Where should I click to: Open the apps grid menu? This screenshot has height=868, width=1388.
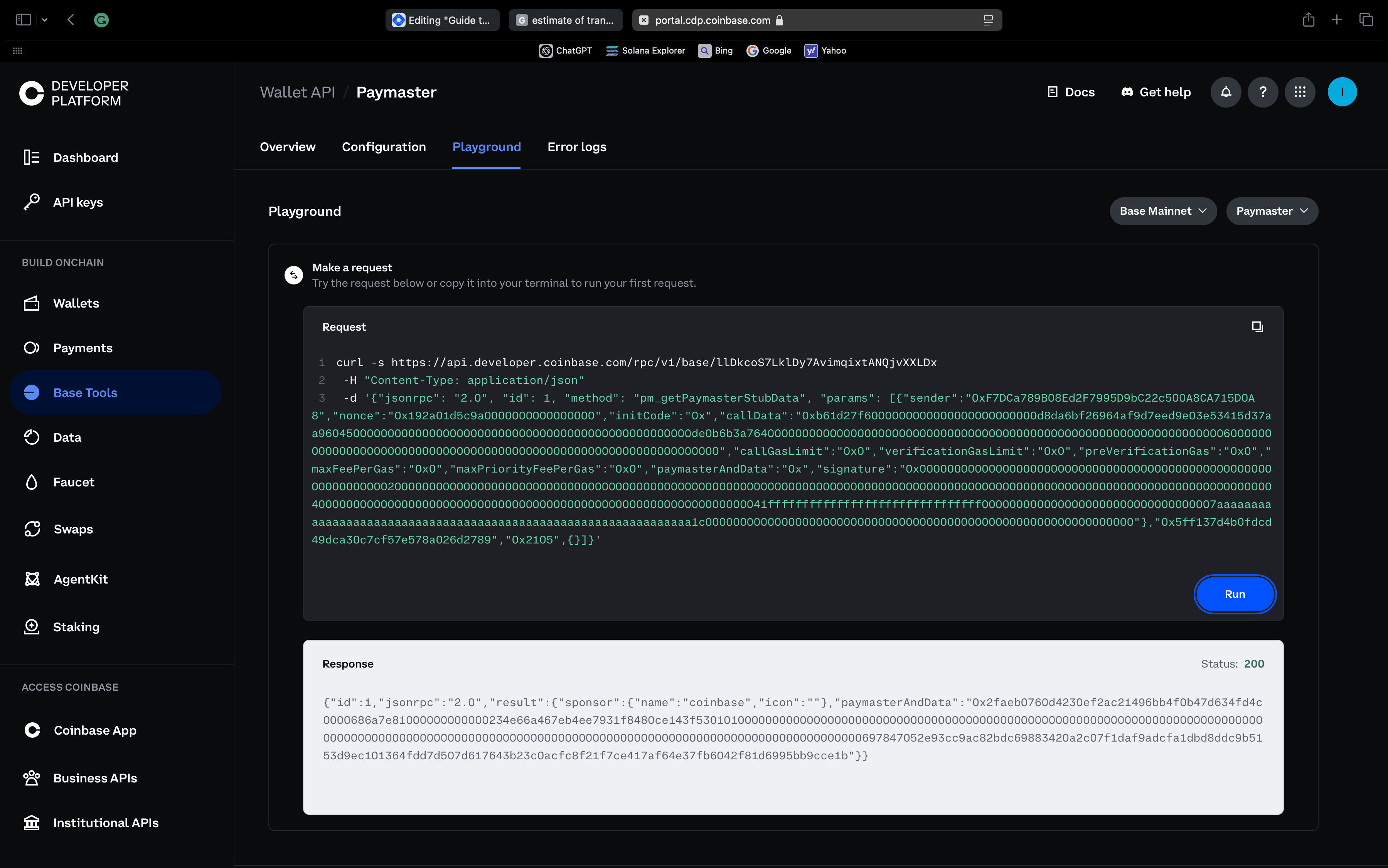coord(1300,92)
